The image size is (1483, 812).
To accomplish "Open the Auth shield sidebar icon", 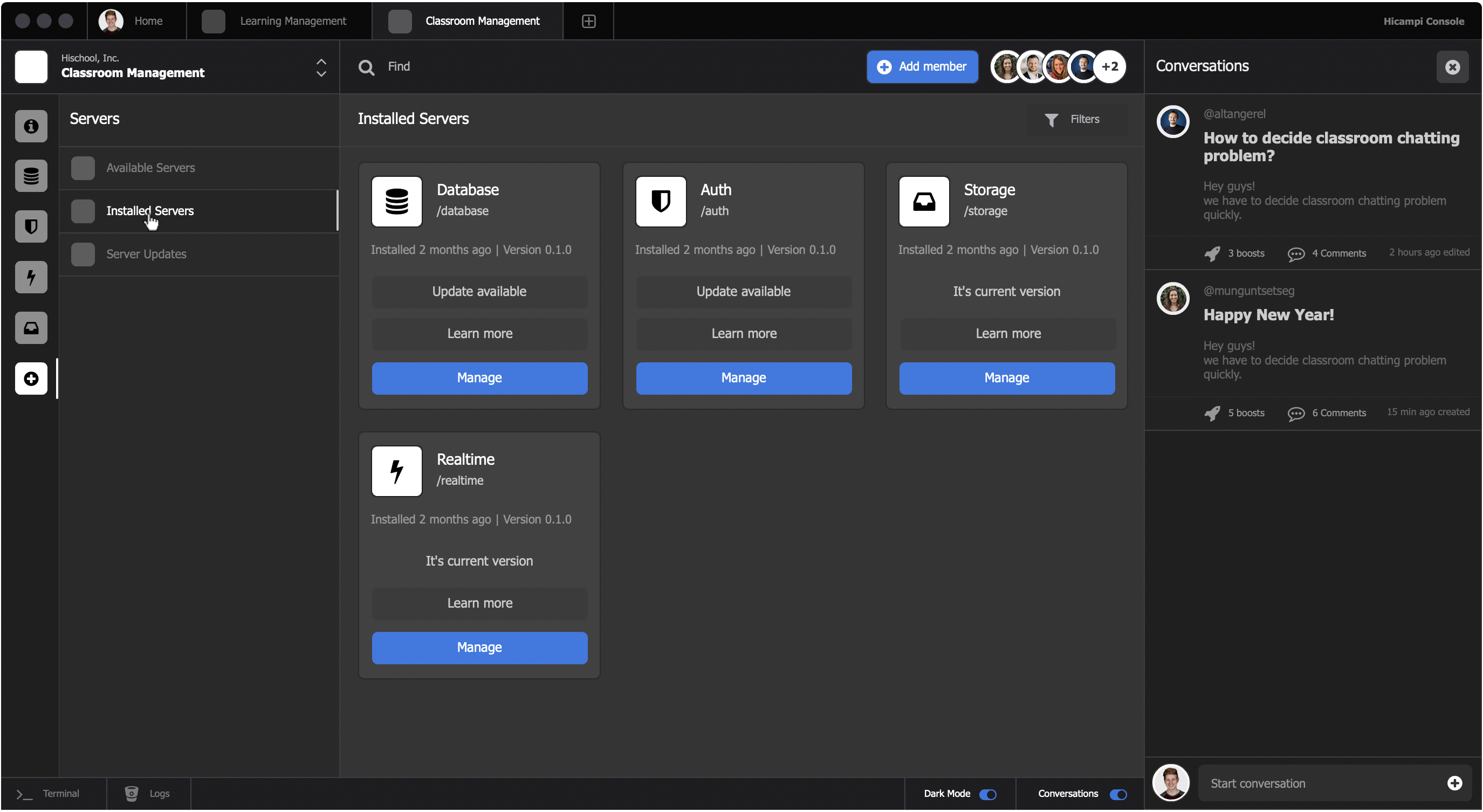I will tap(31, 227).
